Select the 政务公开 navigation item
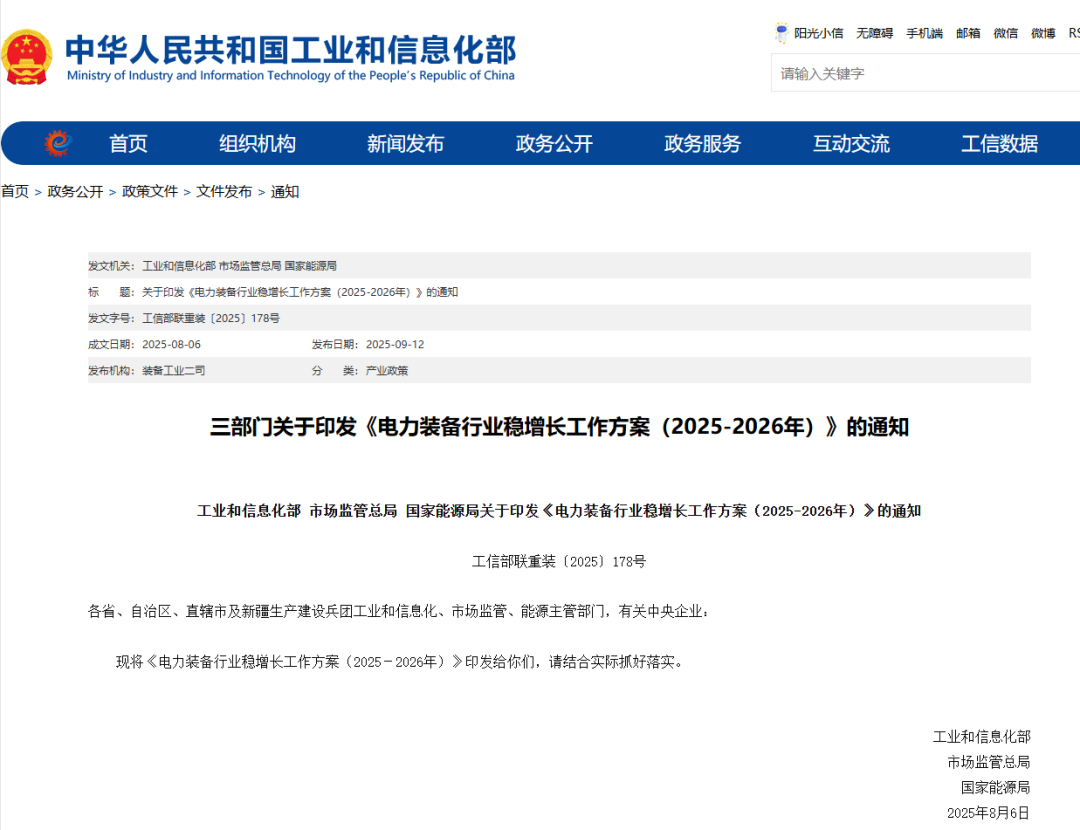Screen dimensions: 1080x830 [x=554, y=143]
